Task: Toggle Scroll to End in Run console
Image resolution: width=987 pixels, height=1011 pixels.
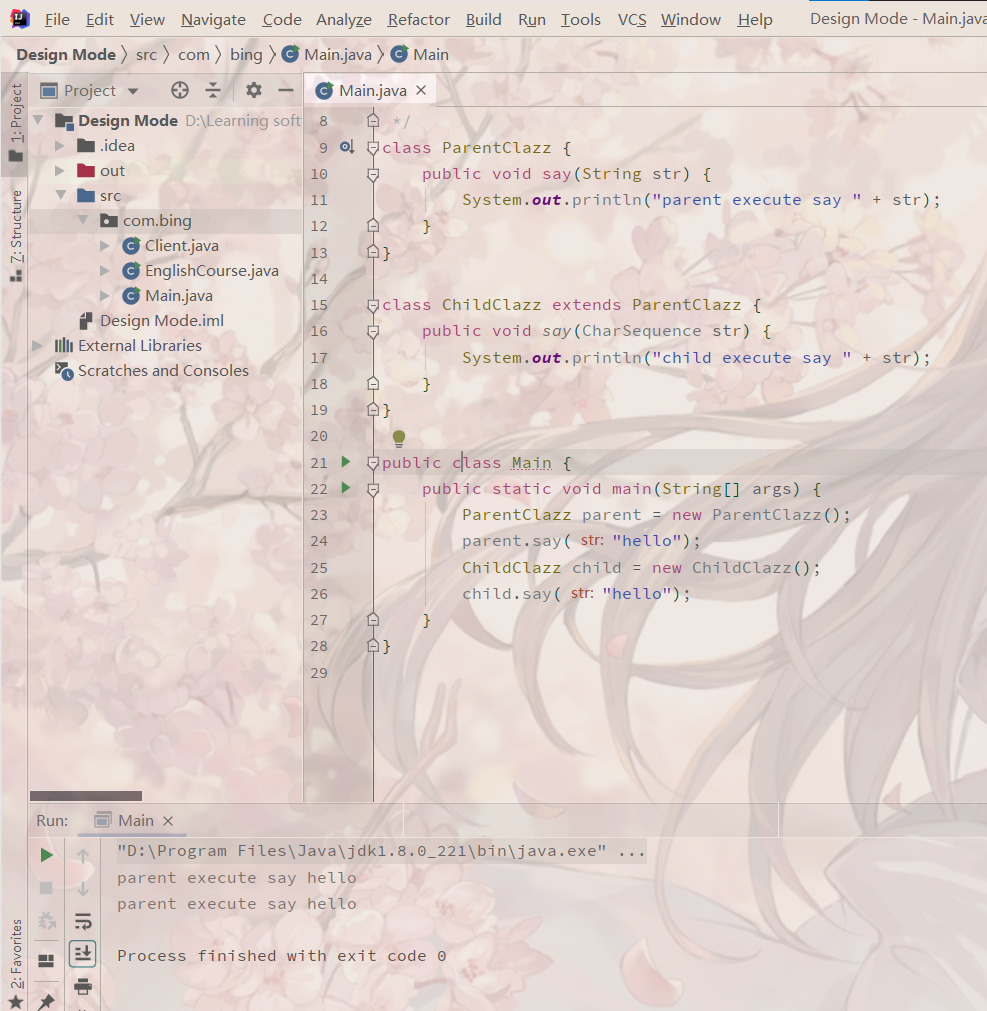Action: point(83,954)
